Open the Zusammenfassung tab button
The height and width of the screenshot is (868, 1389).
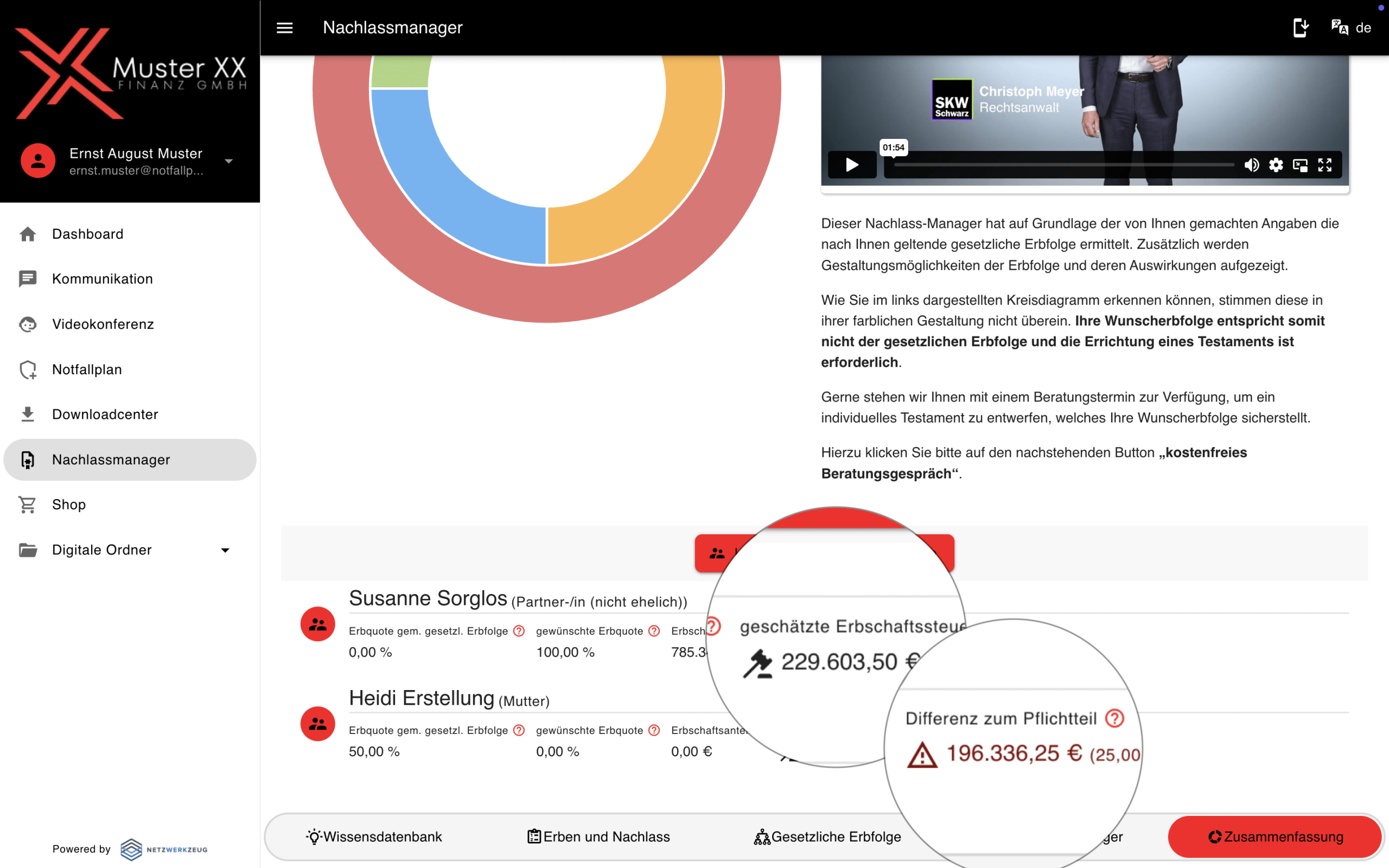[1275, 837]
